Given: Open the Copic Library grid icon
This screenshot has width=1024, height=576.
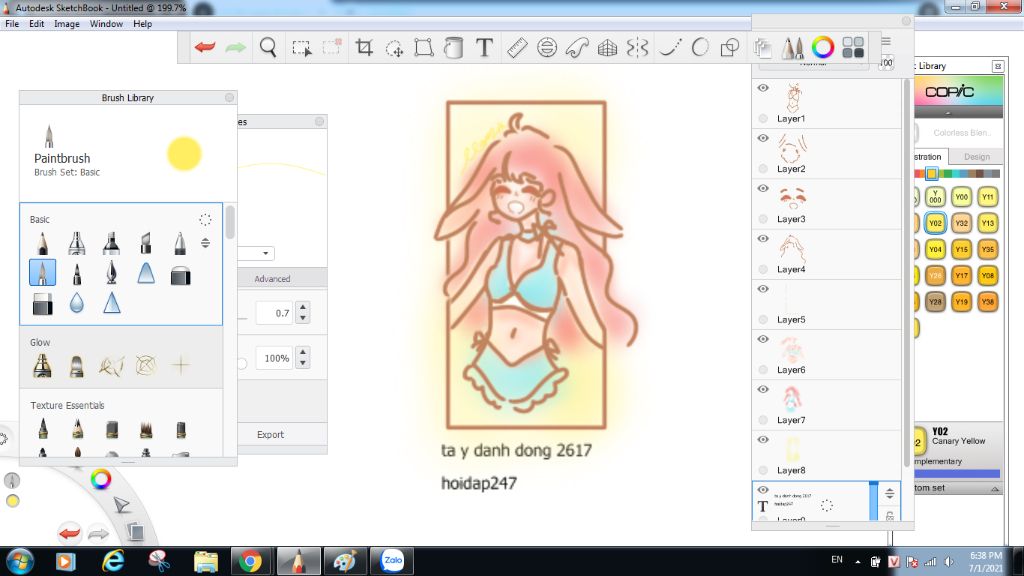Looking at the screenshot, I should pos(853,48).
